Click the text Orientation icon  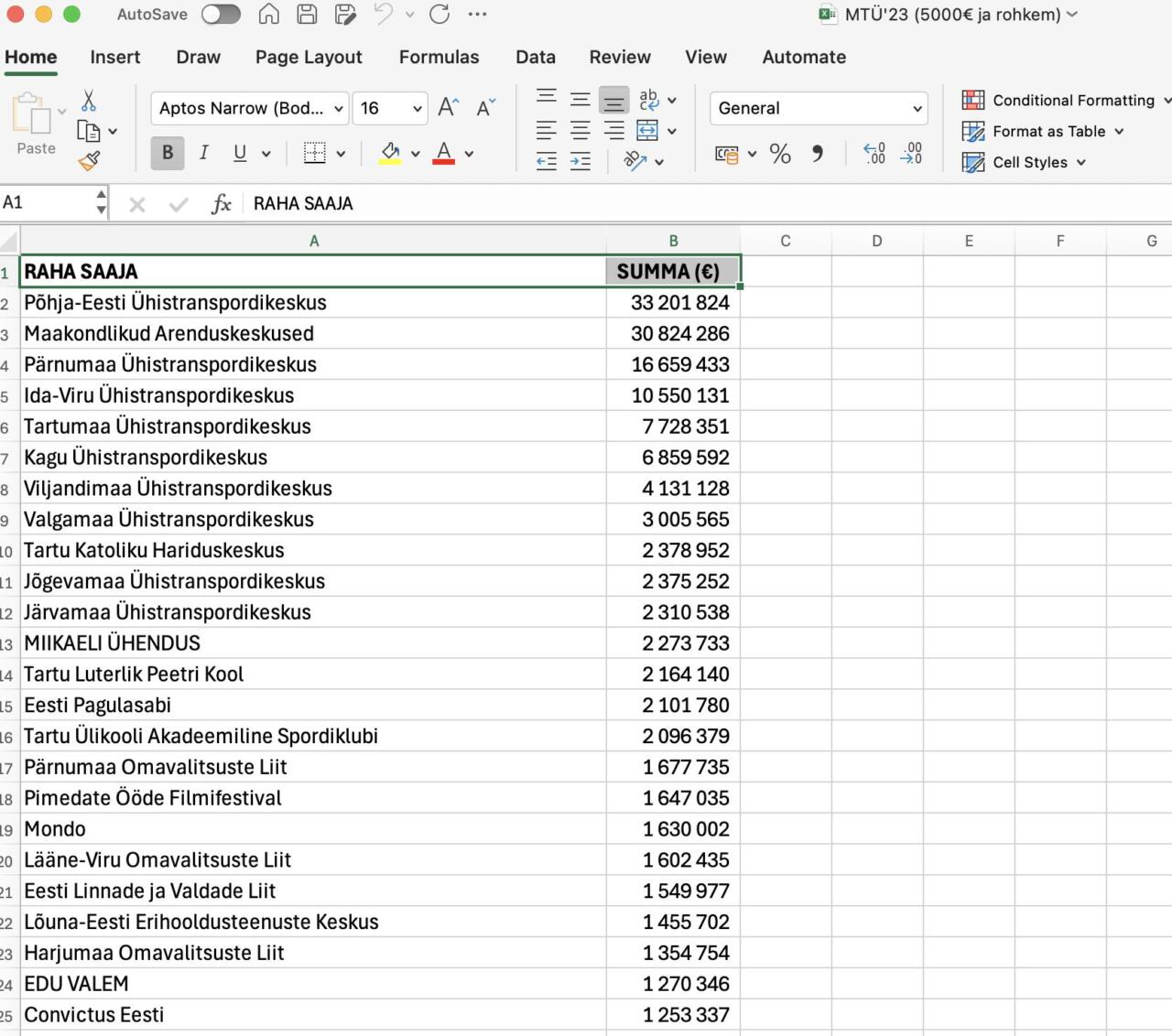click(x=635, y=162)
